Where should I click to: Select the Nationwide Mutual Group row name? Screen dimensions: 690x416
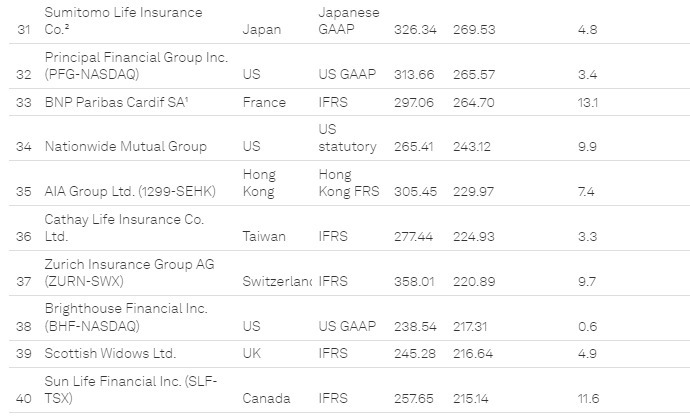(x=126, y=146)
